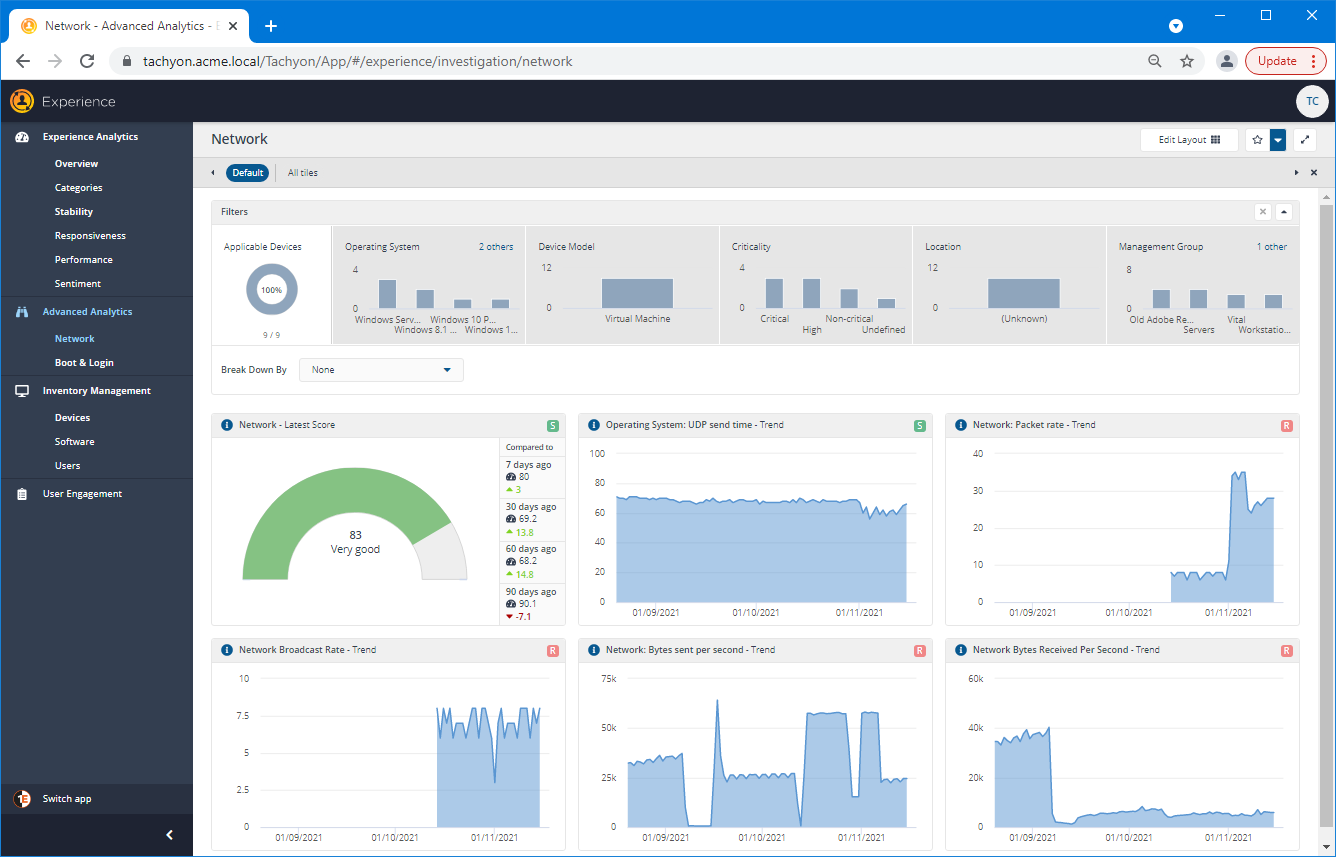Click the (Unknown) bar in Location filter
The image size is (1336, 857).
pyautogui.click(x=1023, y=293)
